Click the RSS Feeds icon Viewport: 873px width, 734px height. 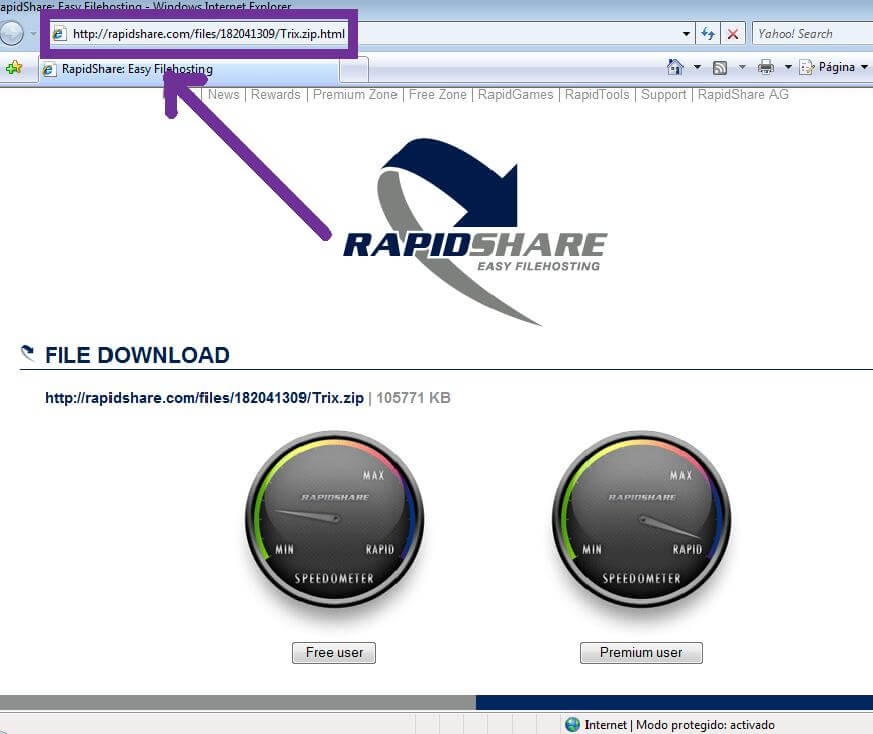coord(720,68)
